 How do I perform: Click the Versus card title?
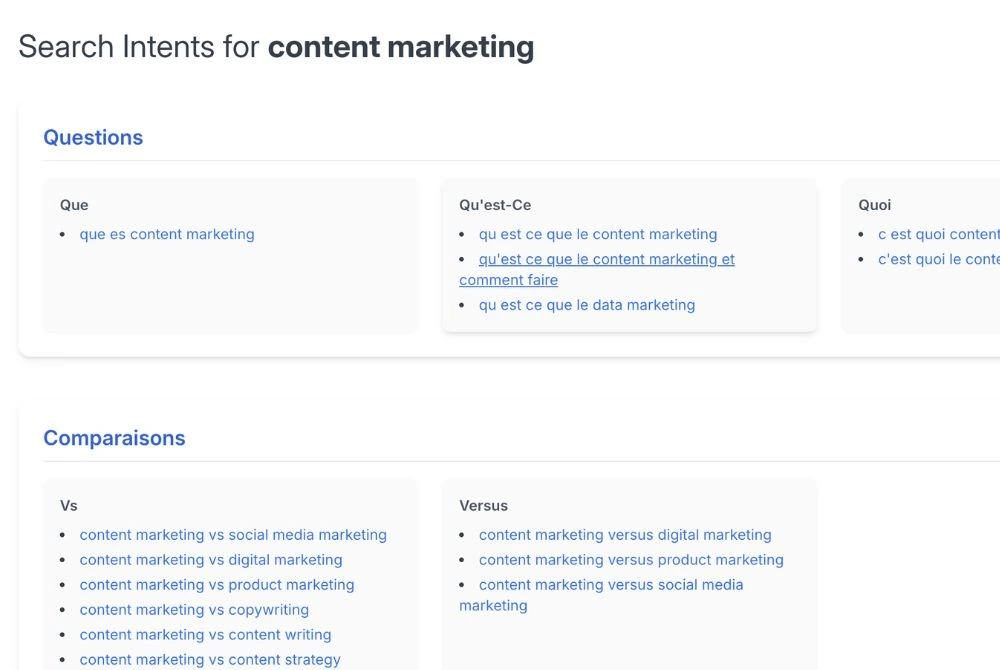(483, 506)
